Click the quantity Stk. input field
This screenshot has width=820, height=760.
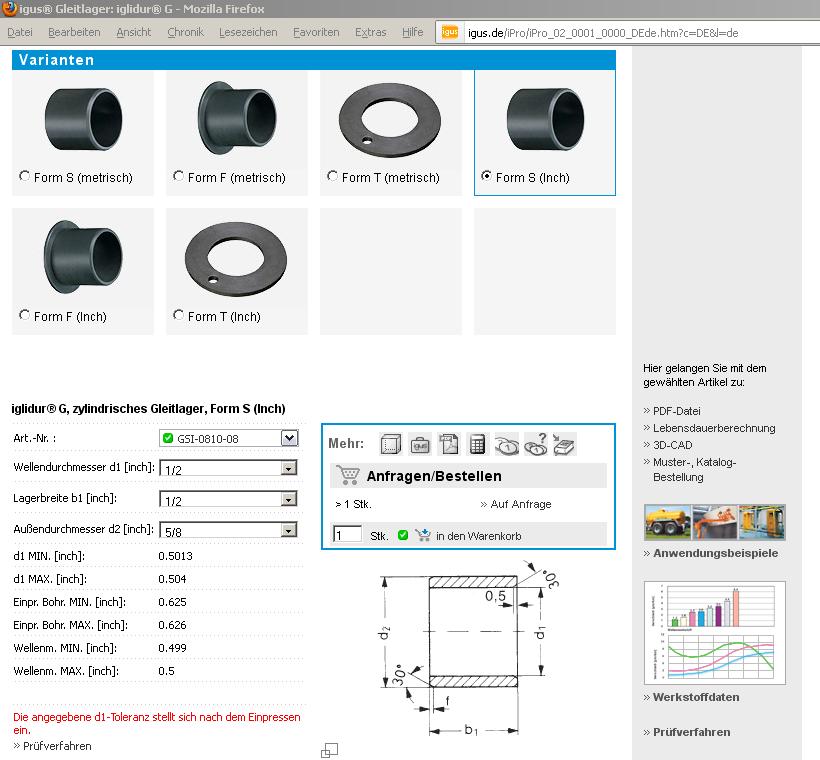click(347, 534)
